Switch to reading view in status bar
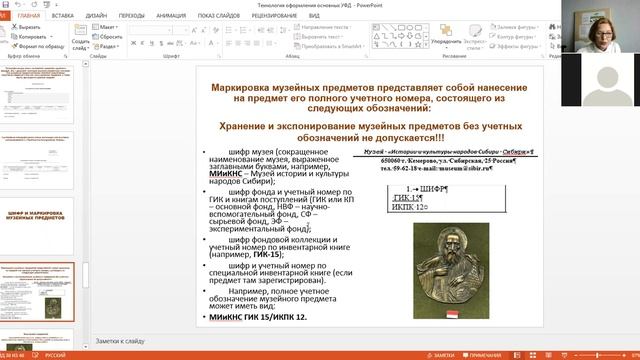Image resolution: width=640 pixels, height=360 pixels. [x=549, y=355]
